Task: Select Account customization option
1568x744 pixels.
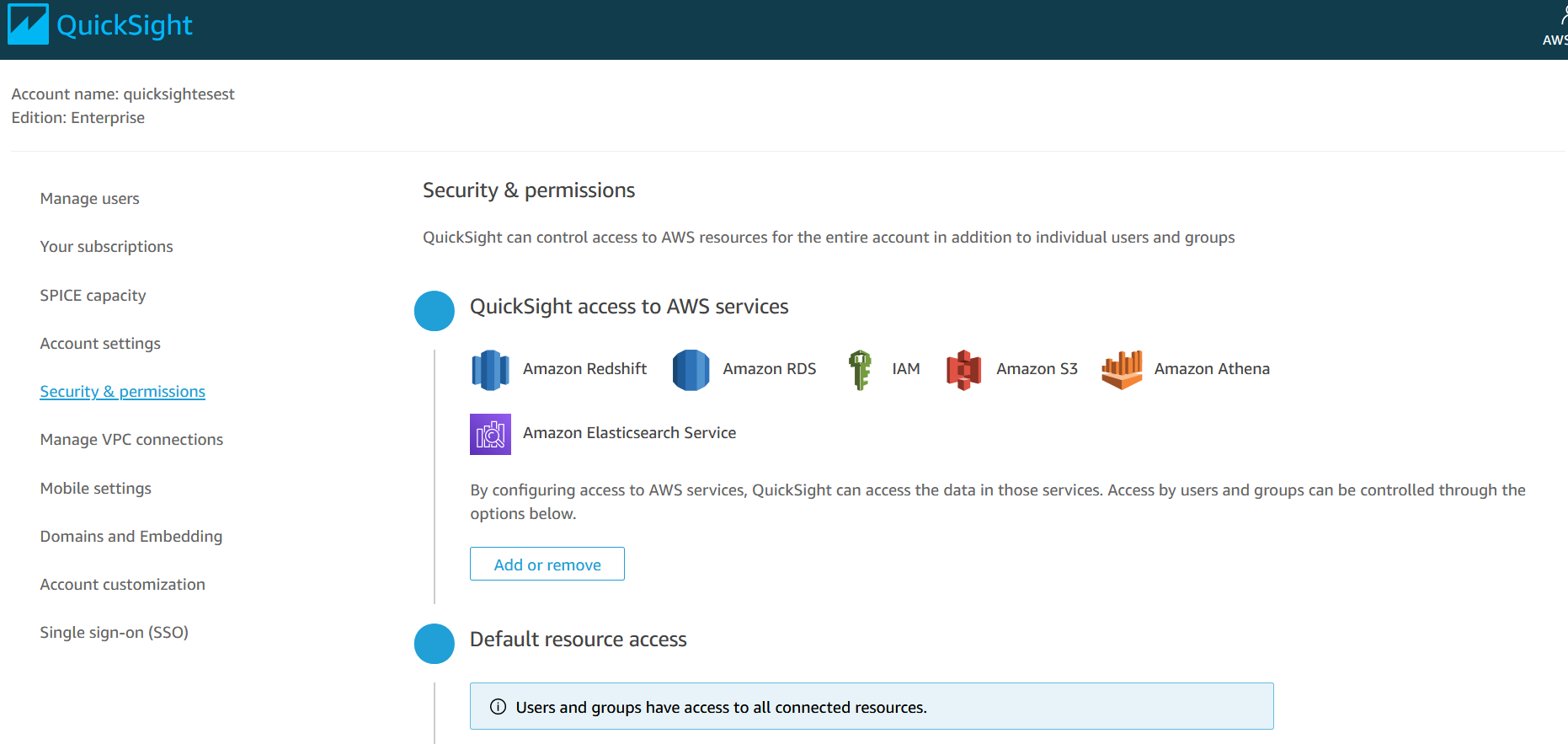Action: (123, 585)
